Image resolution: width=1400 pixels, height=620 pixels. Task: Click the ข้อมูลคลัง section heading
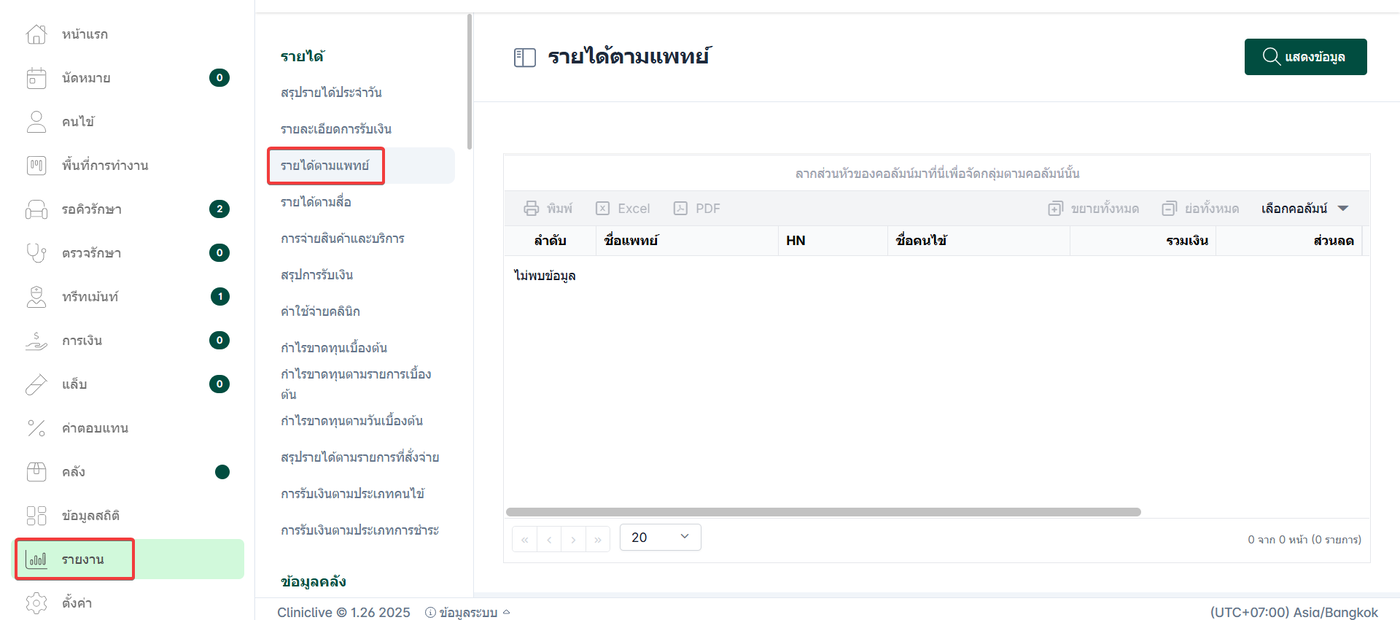(x=314, y=581)
